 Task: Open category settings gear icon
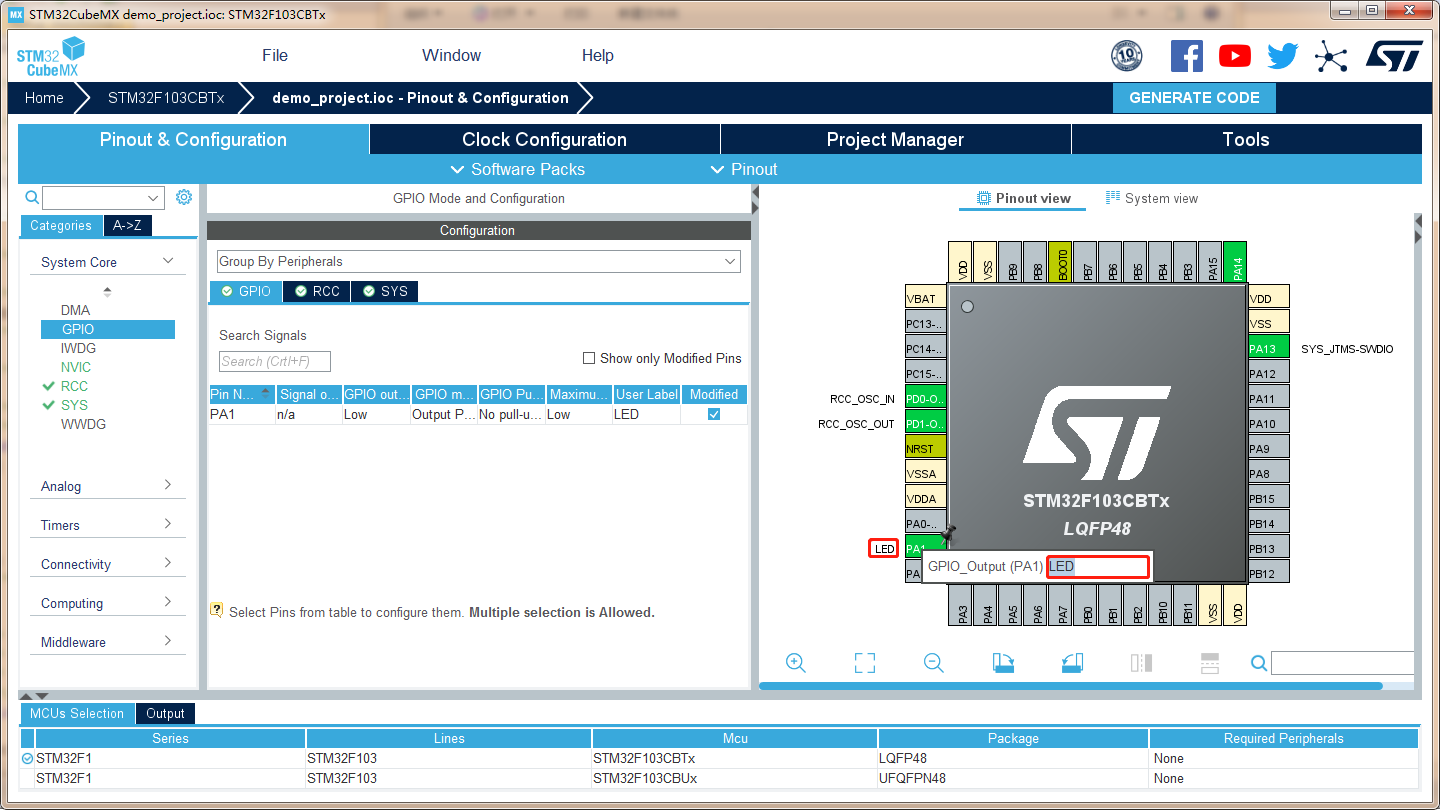click(184, 197)
